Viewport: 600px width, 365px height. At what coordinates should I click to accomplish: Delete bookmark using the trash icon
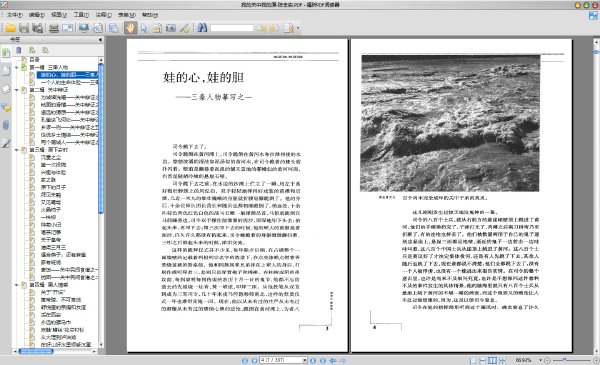19,50
